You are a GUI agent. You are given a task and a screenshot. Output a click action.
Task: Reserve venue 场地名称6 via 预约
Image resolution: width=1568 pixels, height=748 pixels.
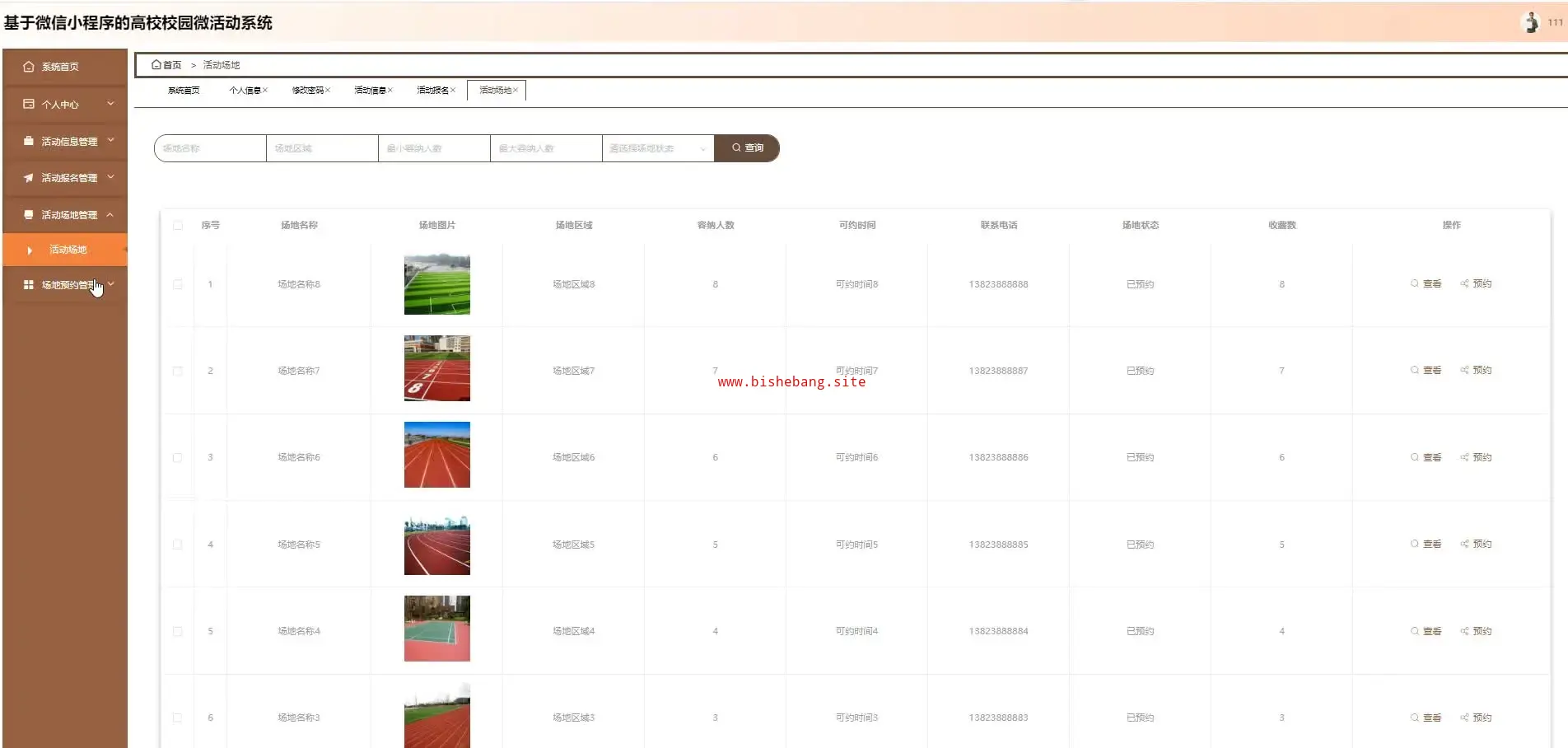click(1477, 457)
